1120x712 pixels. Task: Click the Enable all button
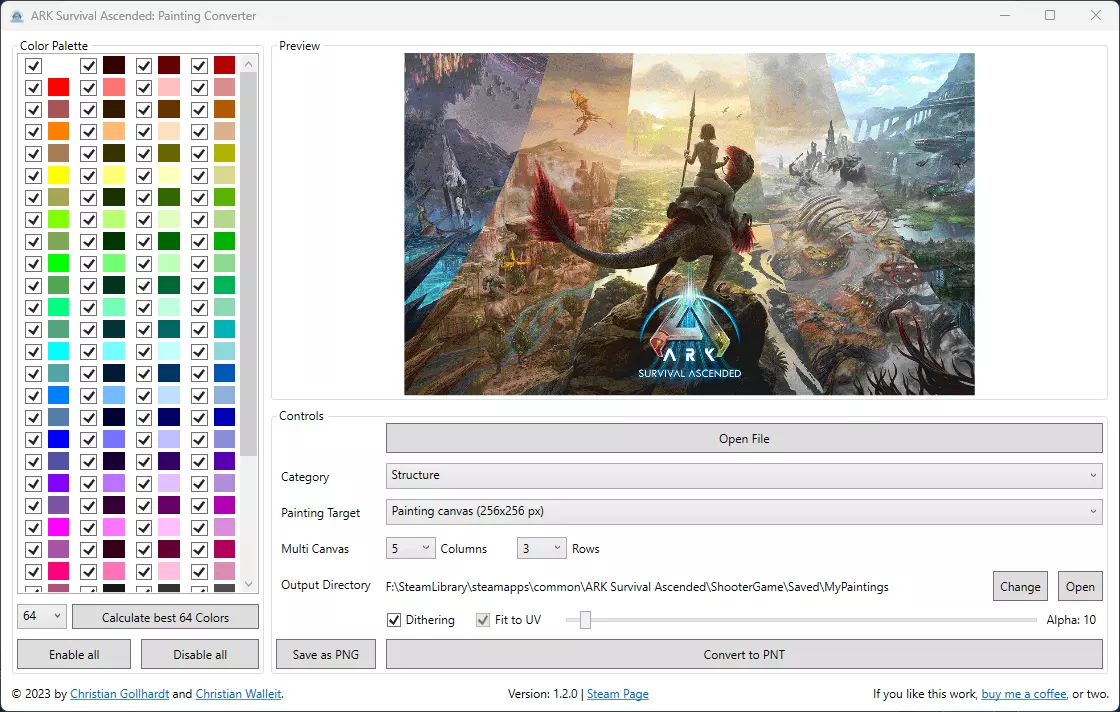[75, 655]
